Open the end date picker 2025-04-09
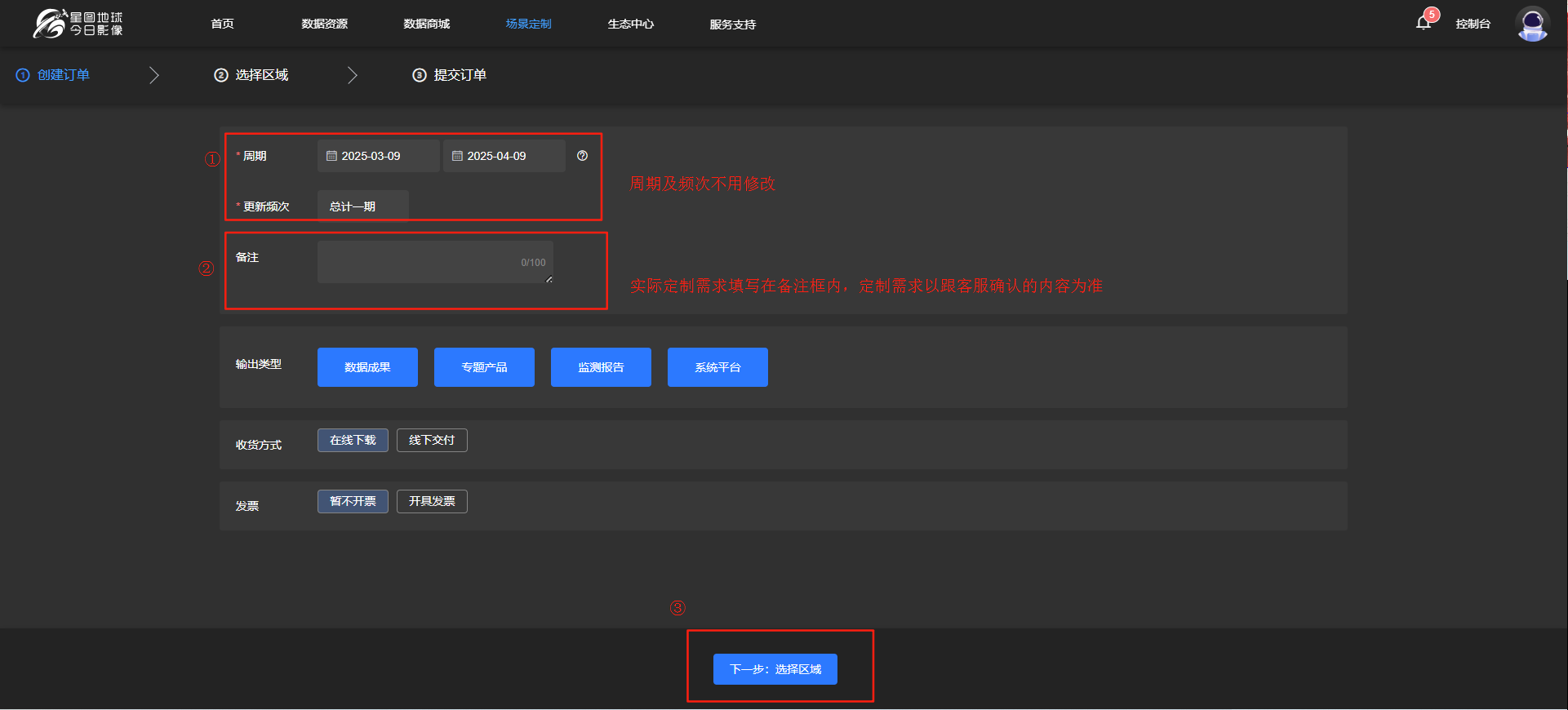 coord(504,156)
